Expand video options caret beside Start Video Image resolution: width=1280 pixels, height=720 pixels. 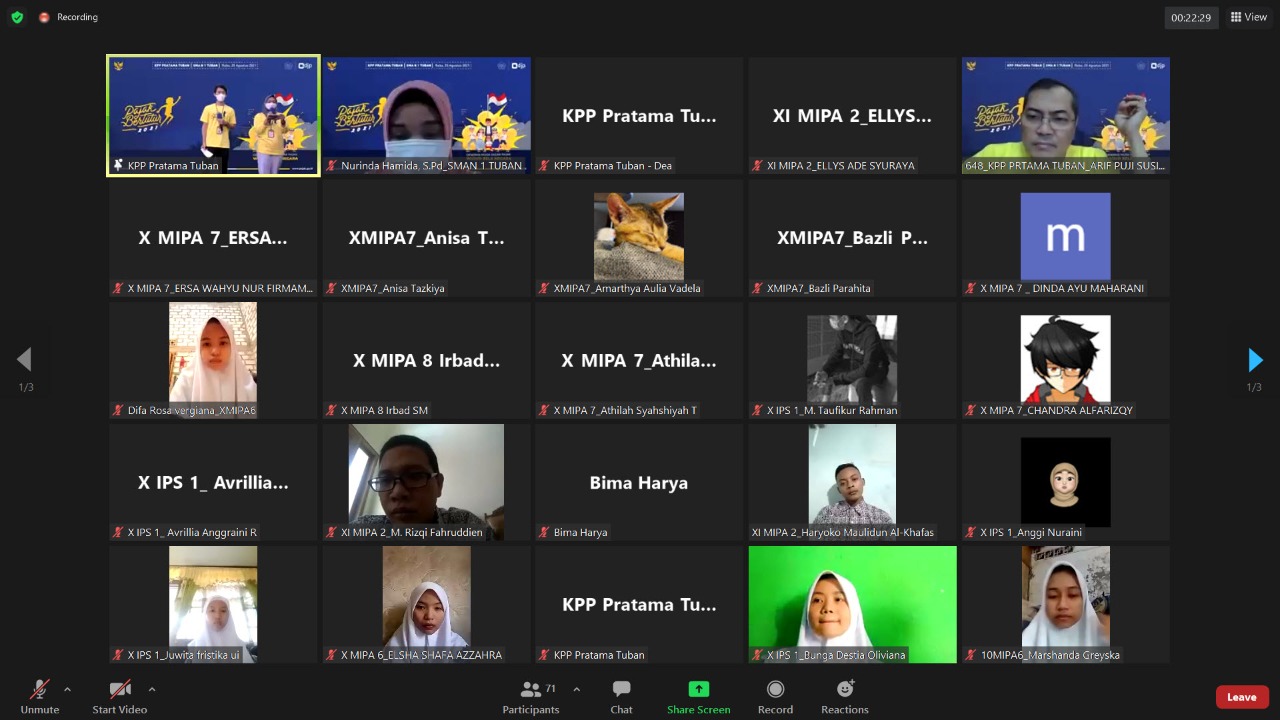(x=152, y=689)
